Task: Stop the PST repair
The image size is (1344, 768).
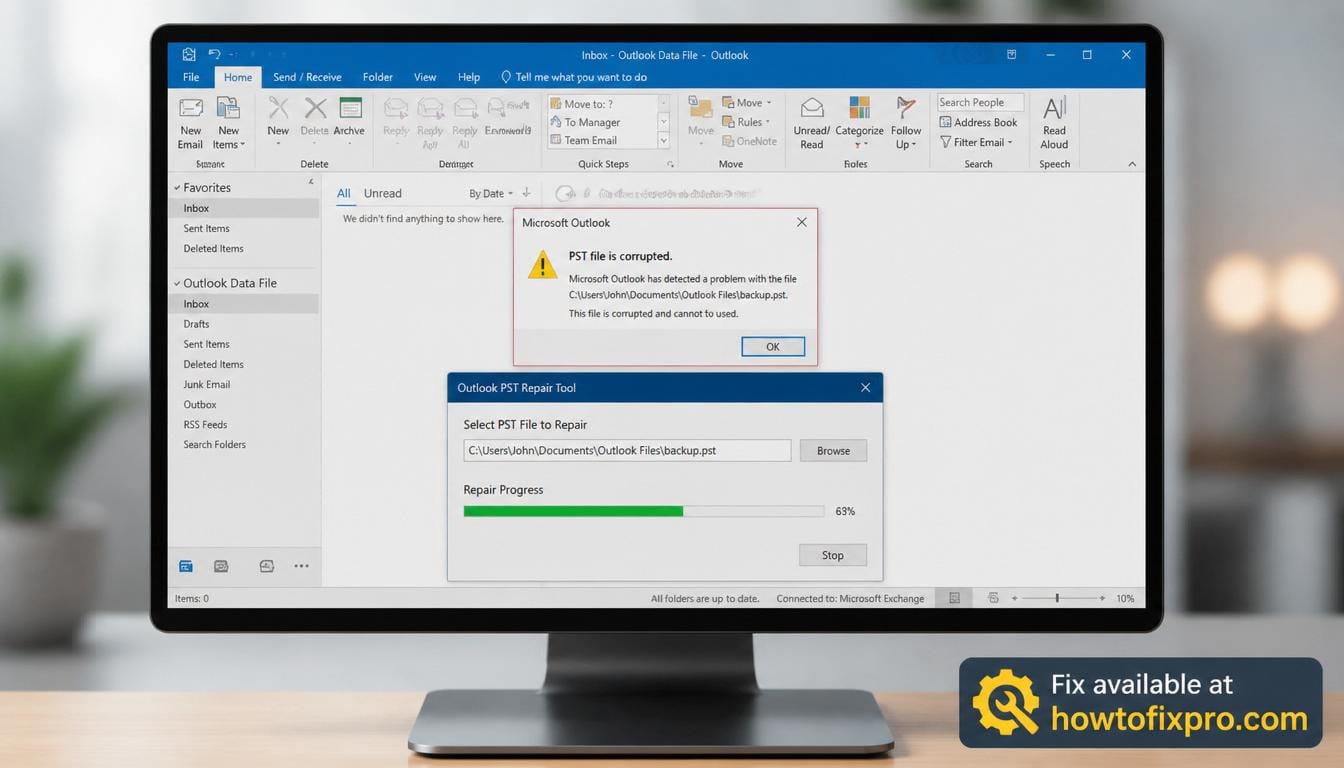Action: click(x=833, y=555)
